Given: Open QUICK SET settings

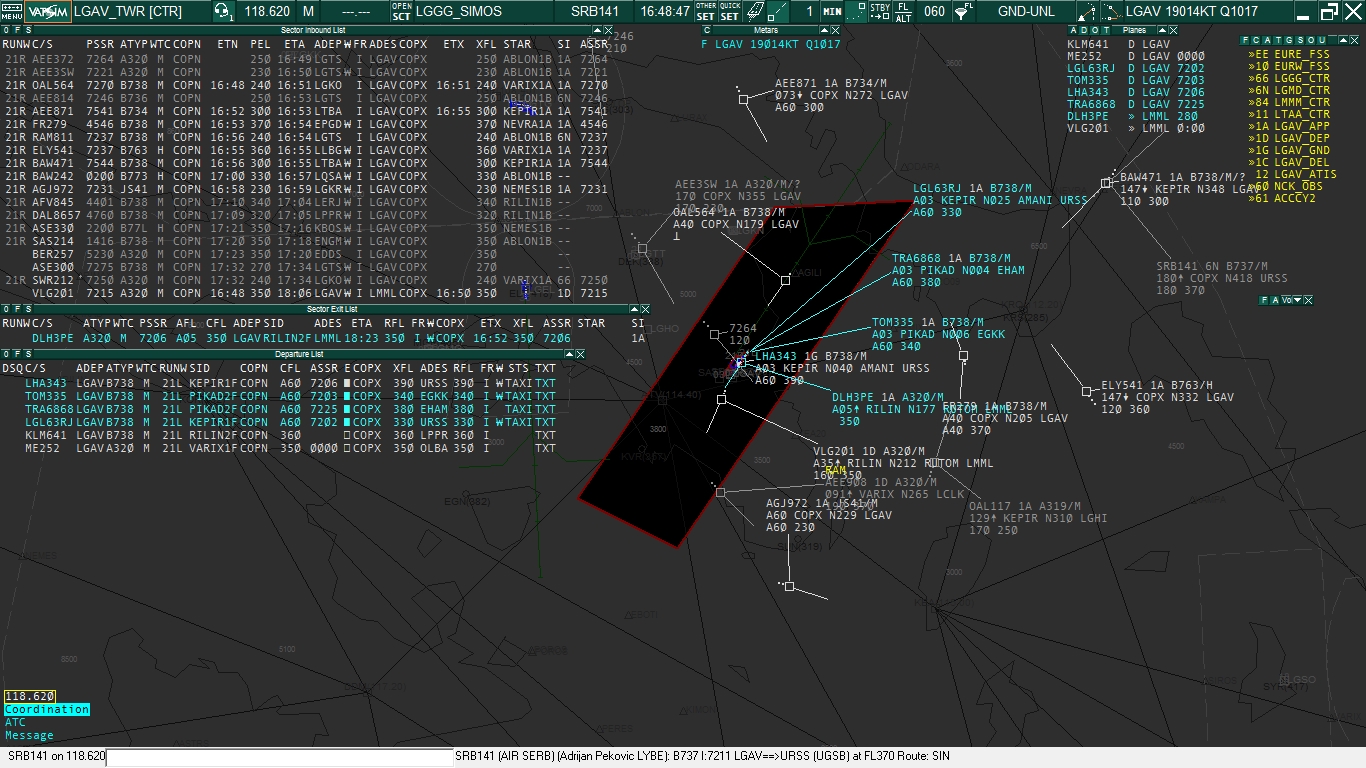Looking at the screenshot, I should [x=730, y=12].
